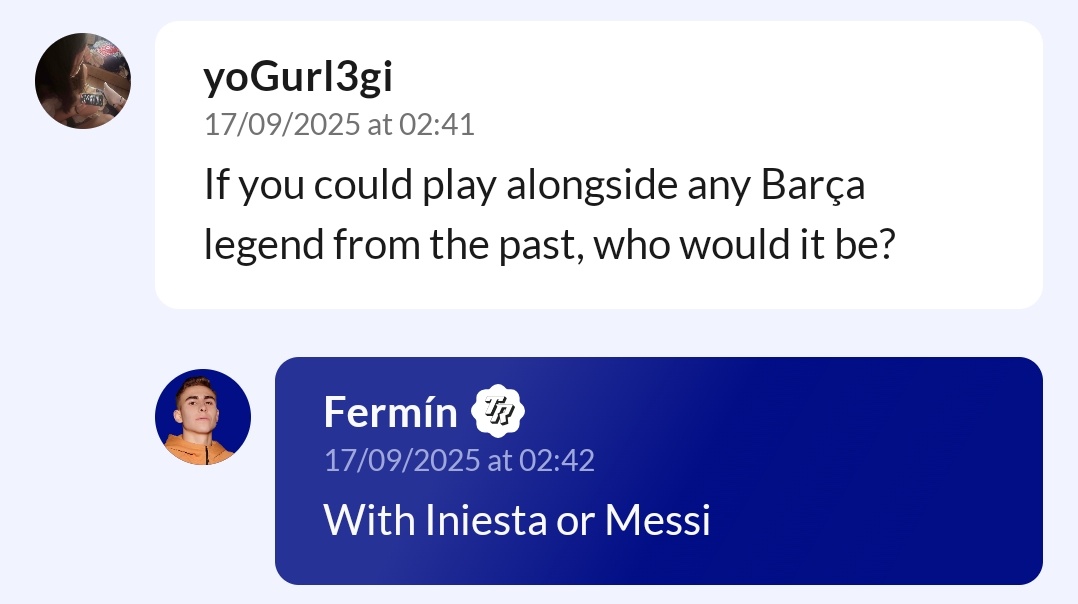Click the name "Messi" in Fermín's reply
This screenshot has height=604, width=1078.
(x=658, y=521)
